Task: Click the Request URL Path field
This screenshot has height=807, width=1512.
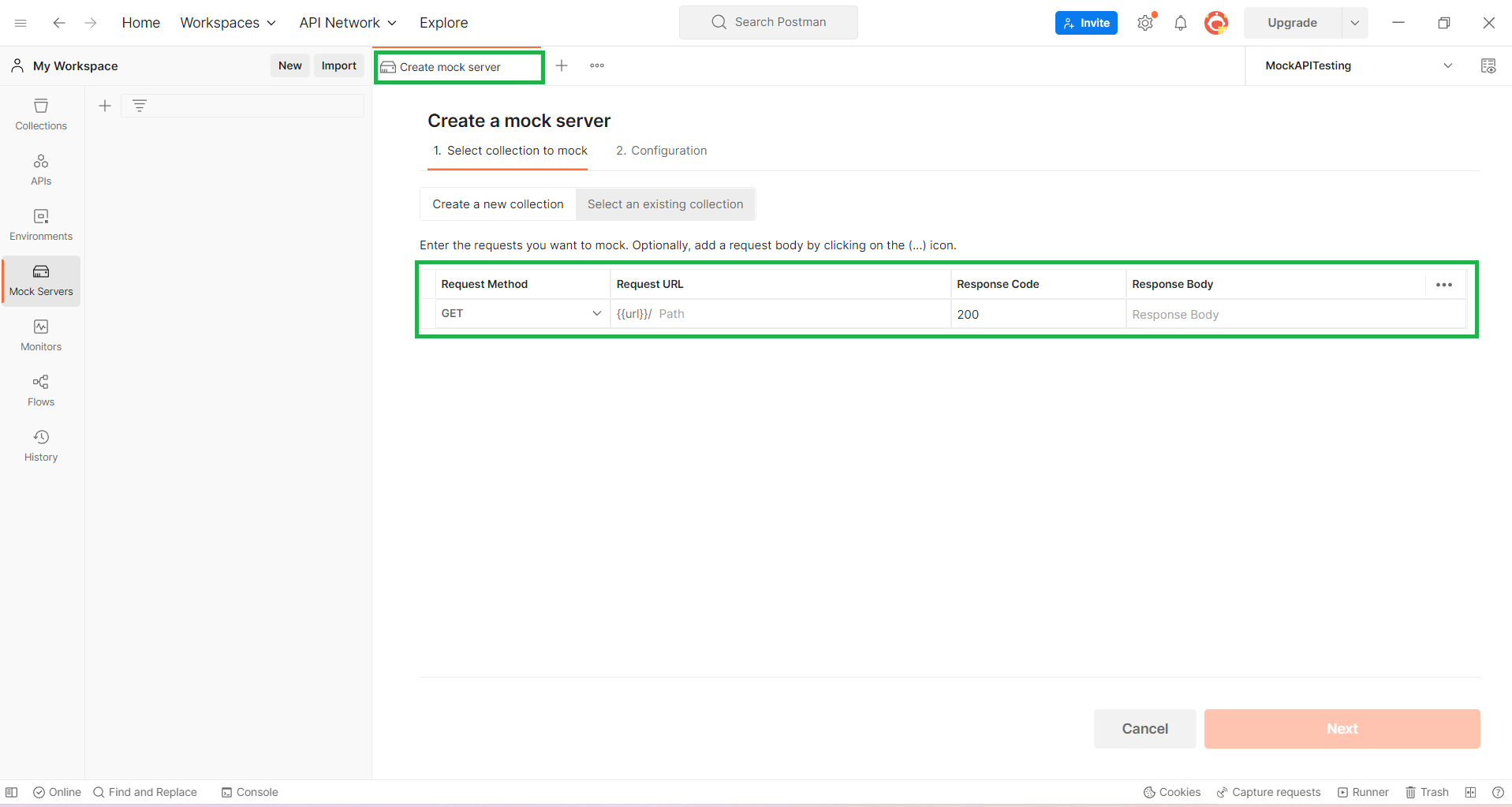Action: coord(780,313)
